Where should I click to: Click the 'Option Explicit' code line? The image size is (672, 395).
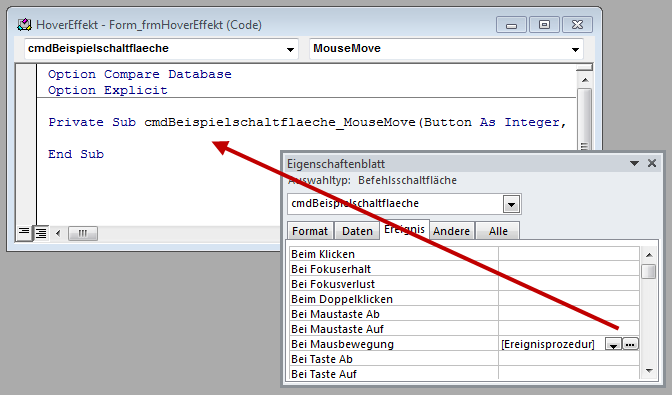[x=108, y=90]
